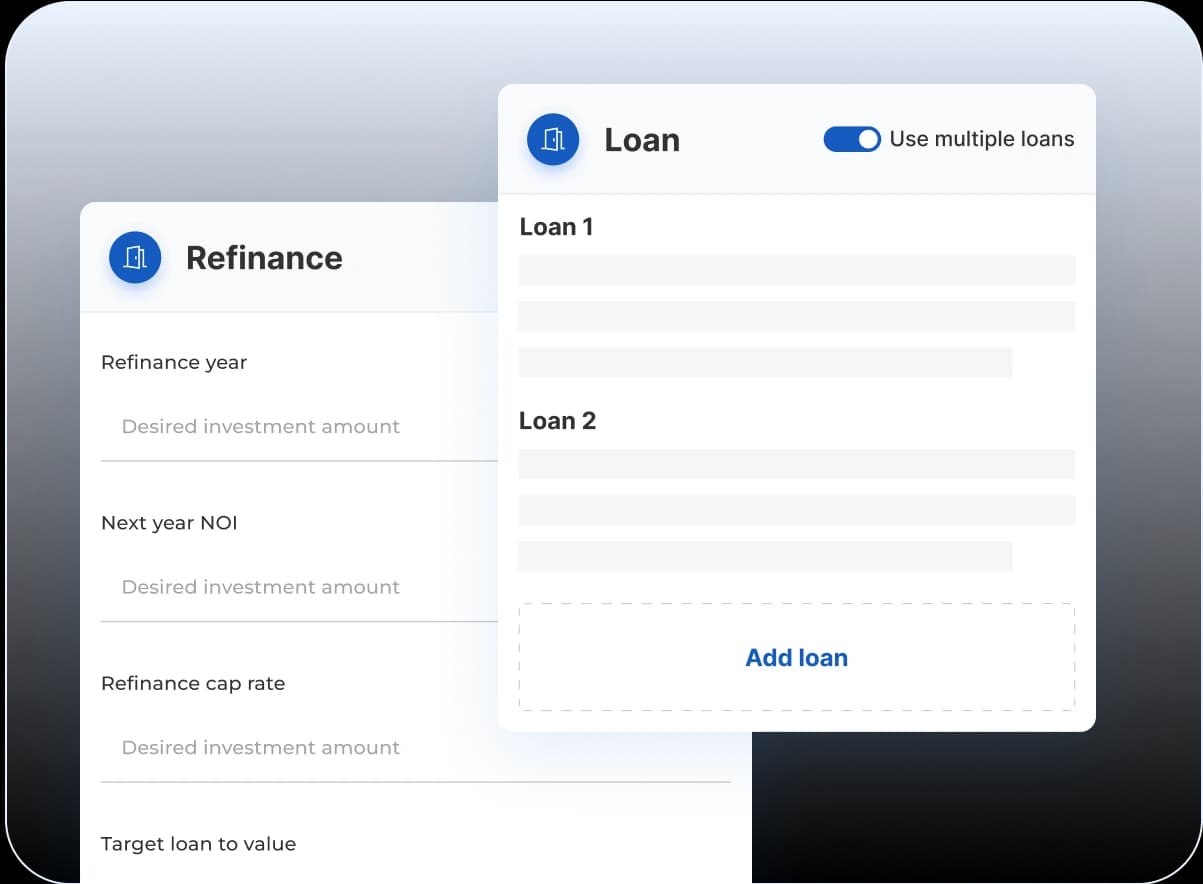Viewport: 1203px width, 884px height.
Task: Click the Next year NOI input field
Action: 300,587
